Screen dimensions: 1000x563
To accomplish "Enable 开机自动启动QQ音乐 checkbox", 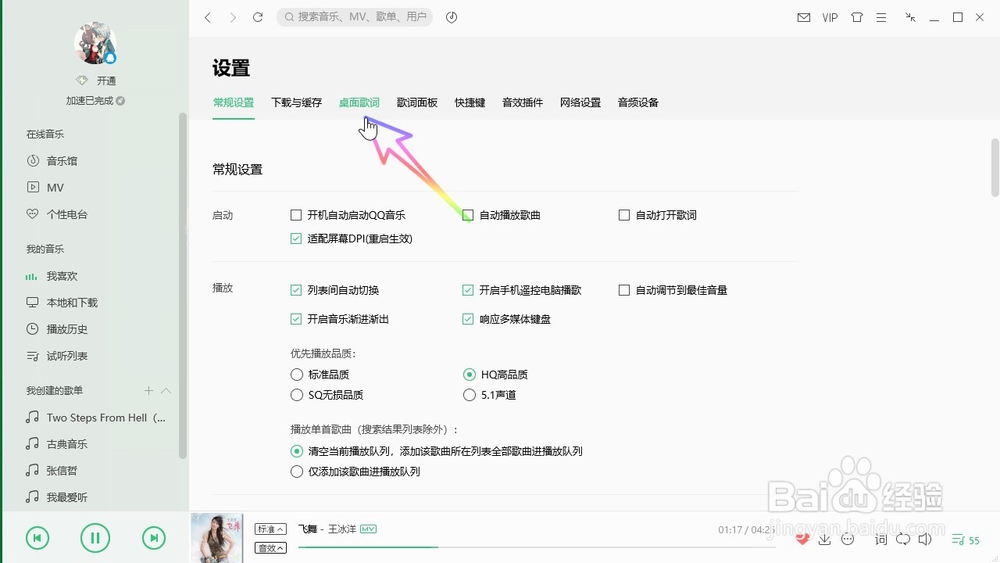I will coord(296,215).
